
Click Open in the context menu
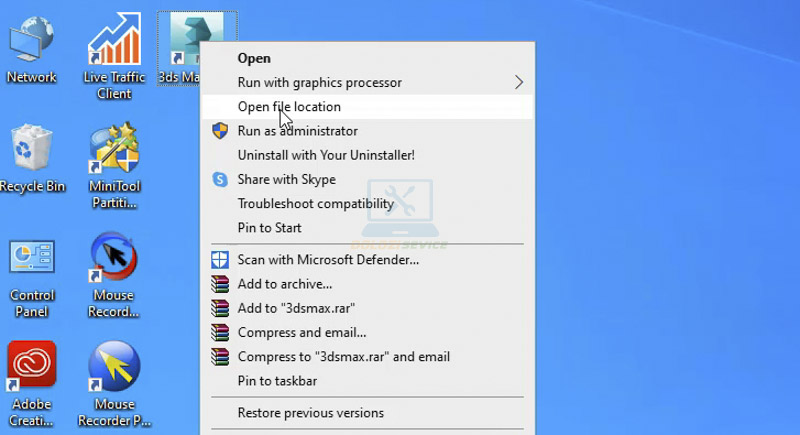click(254, 58)
